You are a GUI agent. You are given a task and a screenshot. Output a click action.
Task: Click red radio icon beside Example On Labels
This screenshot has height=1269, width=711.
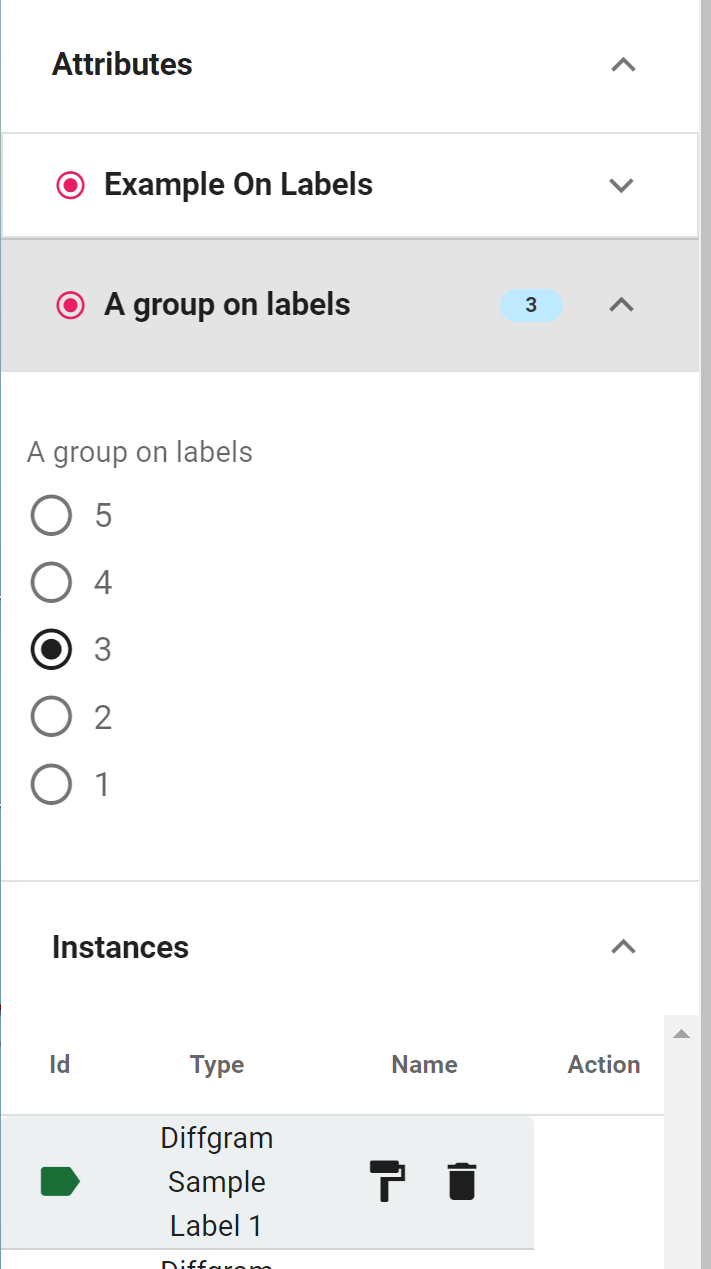[x=70, y=185]
